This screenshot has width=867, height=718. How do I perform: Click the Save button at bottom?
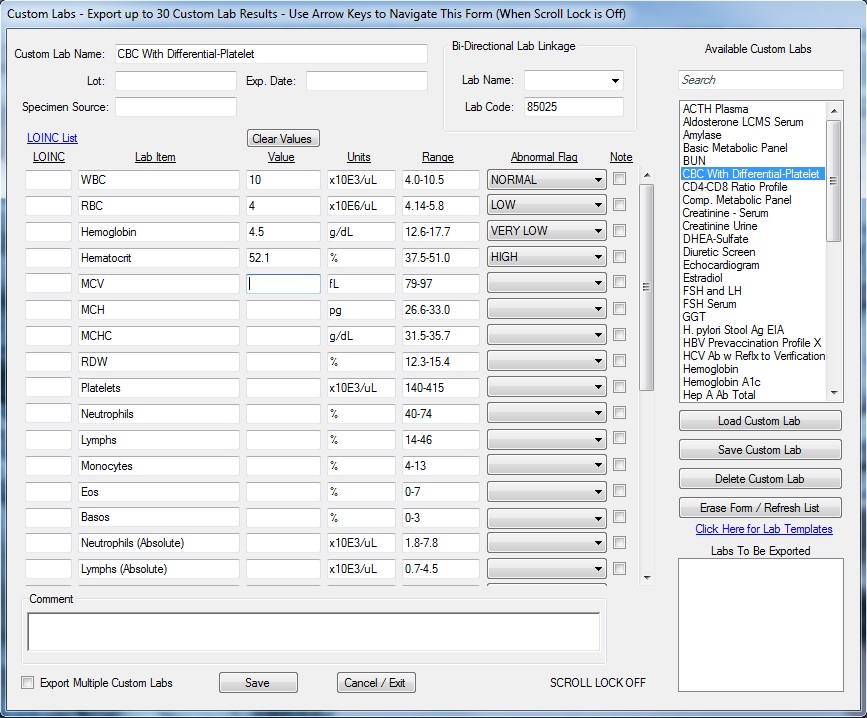click(x=258, y=683)
